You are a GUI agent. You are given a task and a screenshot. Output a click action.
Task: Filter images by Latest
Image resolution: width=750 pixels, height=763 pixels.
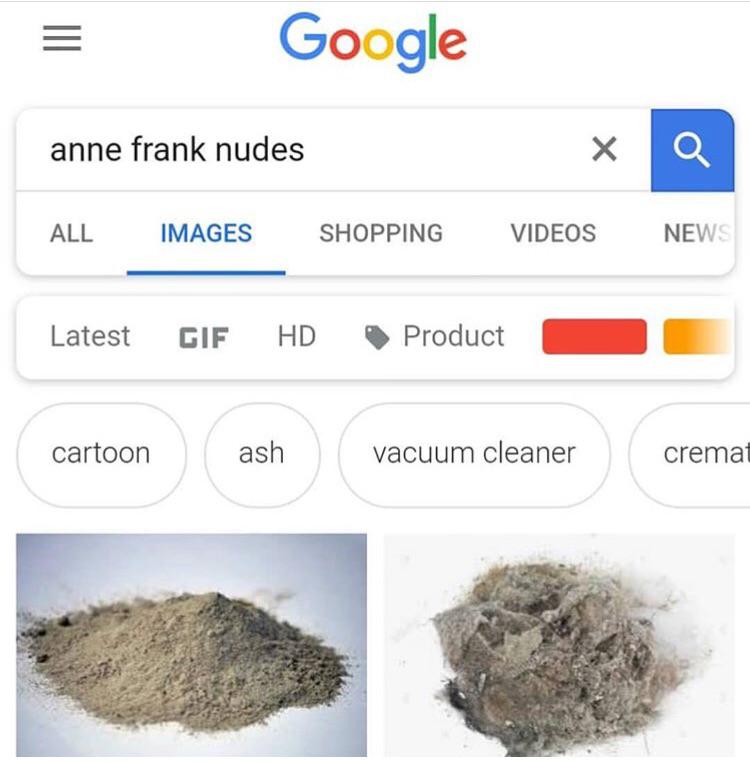click(90, 336)
